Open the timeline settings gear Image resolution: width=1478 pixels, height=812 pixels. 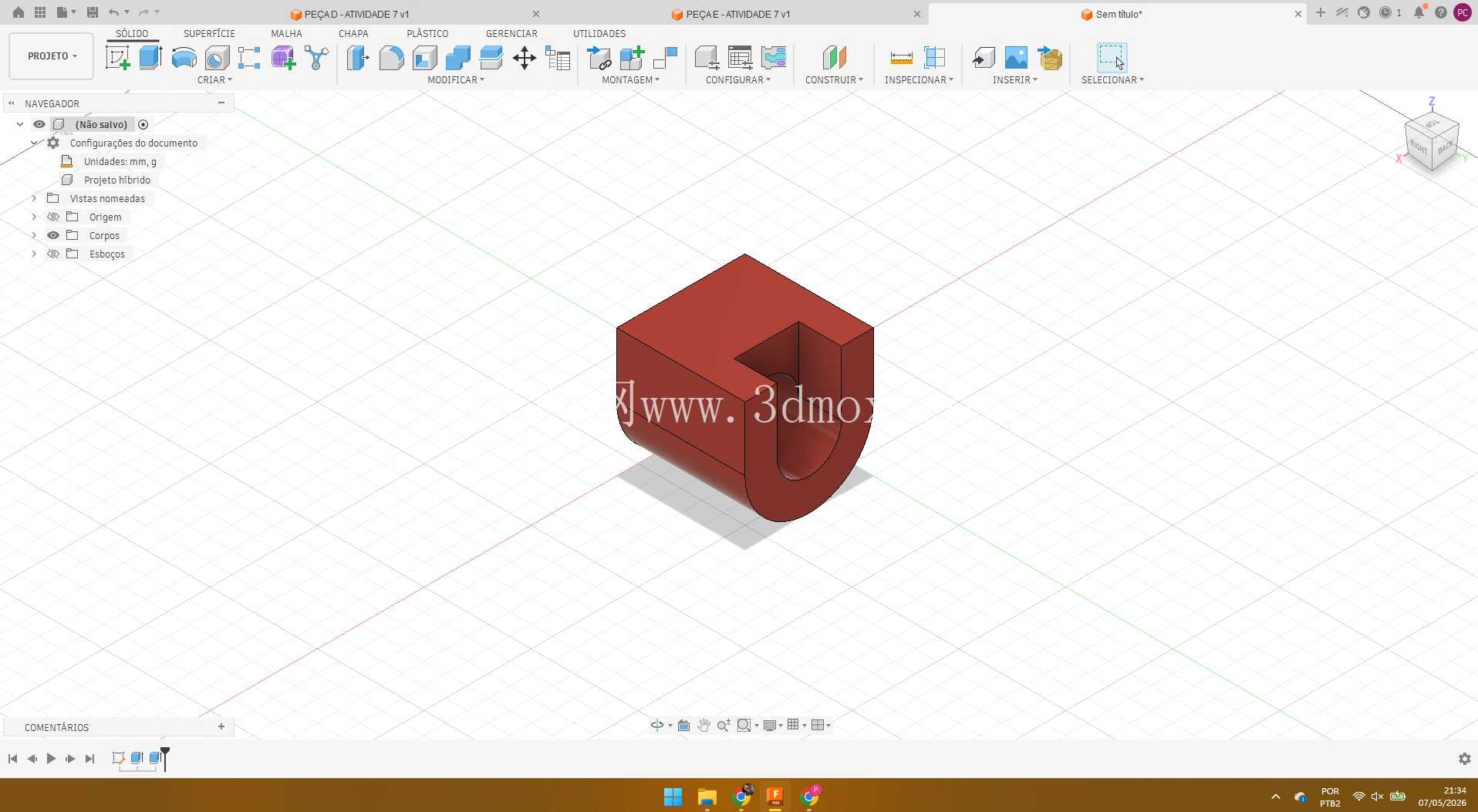pyautogui.click(x=1464, y=759)
